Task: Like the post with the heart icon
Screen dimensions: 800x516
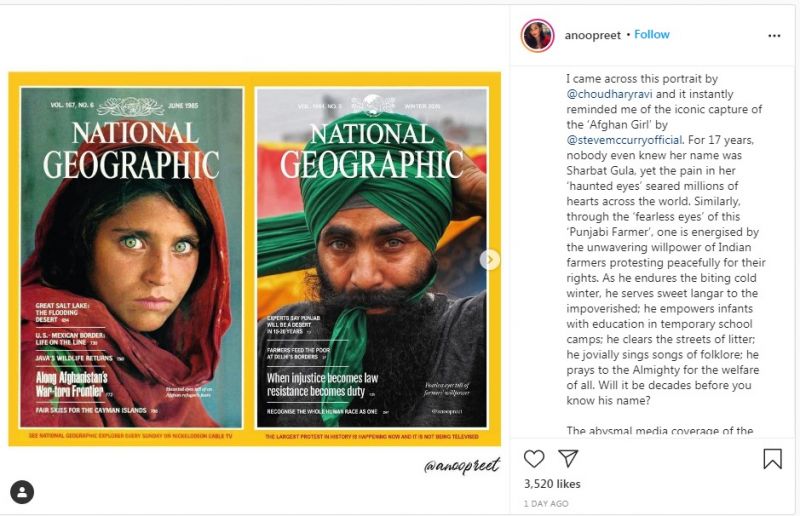Action: tap(535, 458)
